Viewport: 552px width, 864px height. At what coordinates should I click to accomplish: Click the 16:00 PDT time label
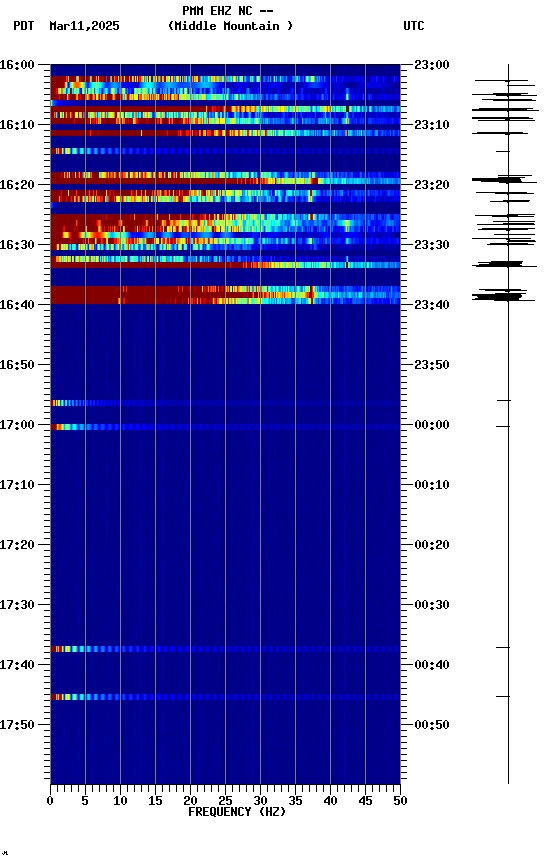click(x=17, y=65)
